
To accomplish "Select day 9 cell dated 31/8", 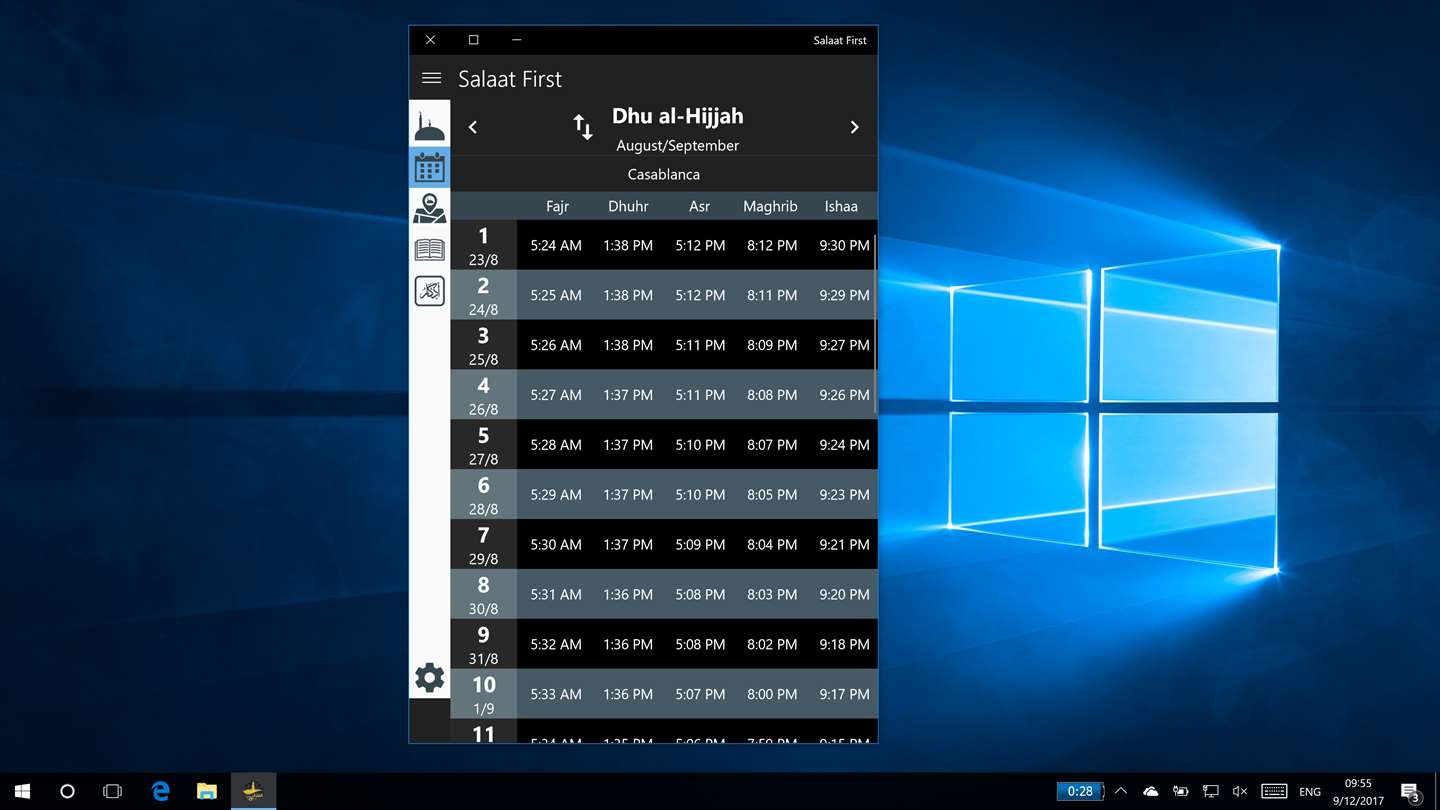I will coord(483,644).
